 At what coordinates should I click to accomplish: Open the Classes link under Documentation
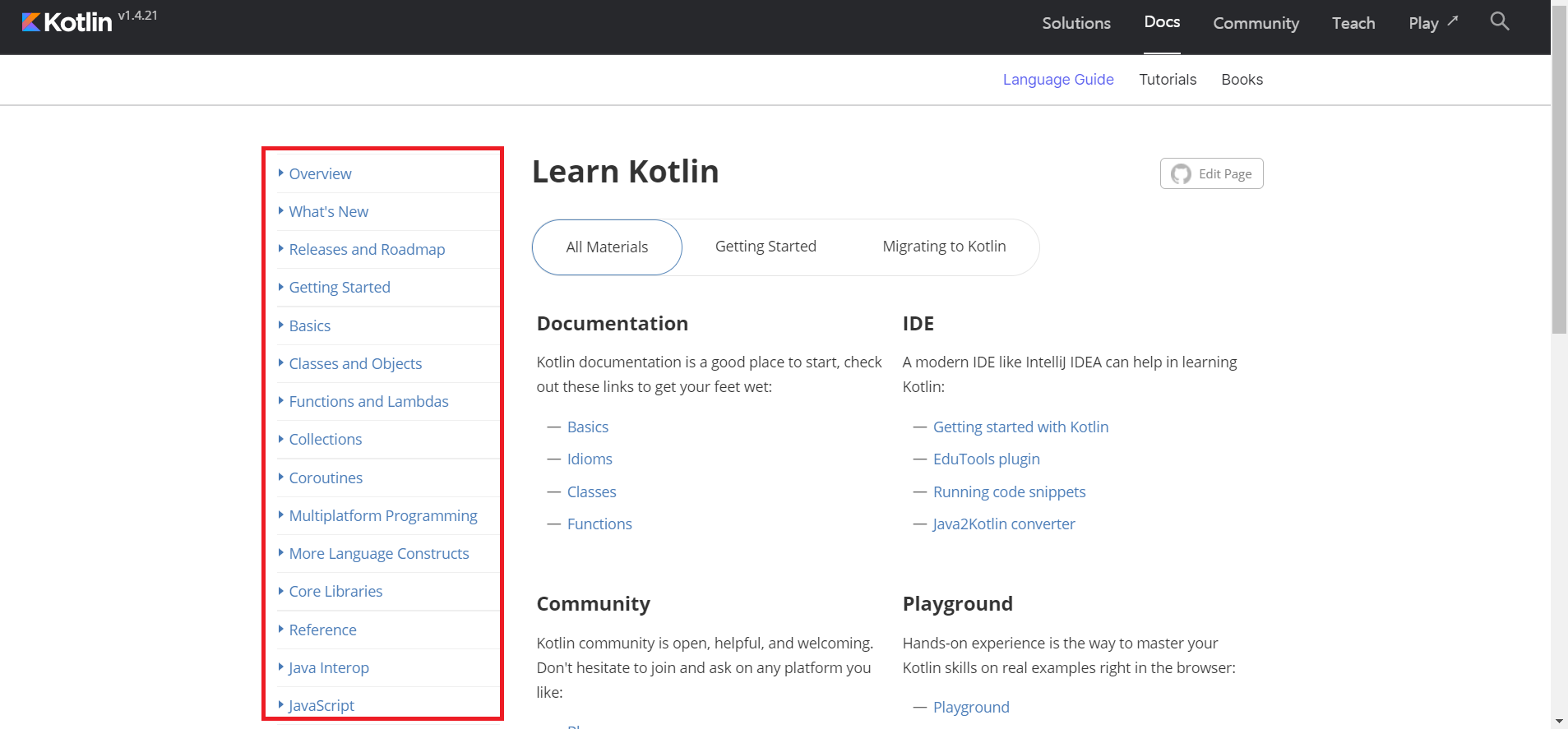(591, 491)
